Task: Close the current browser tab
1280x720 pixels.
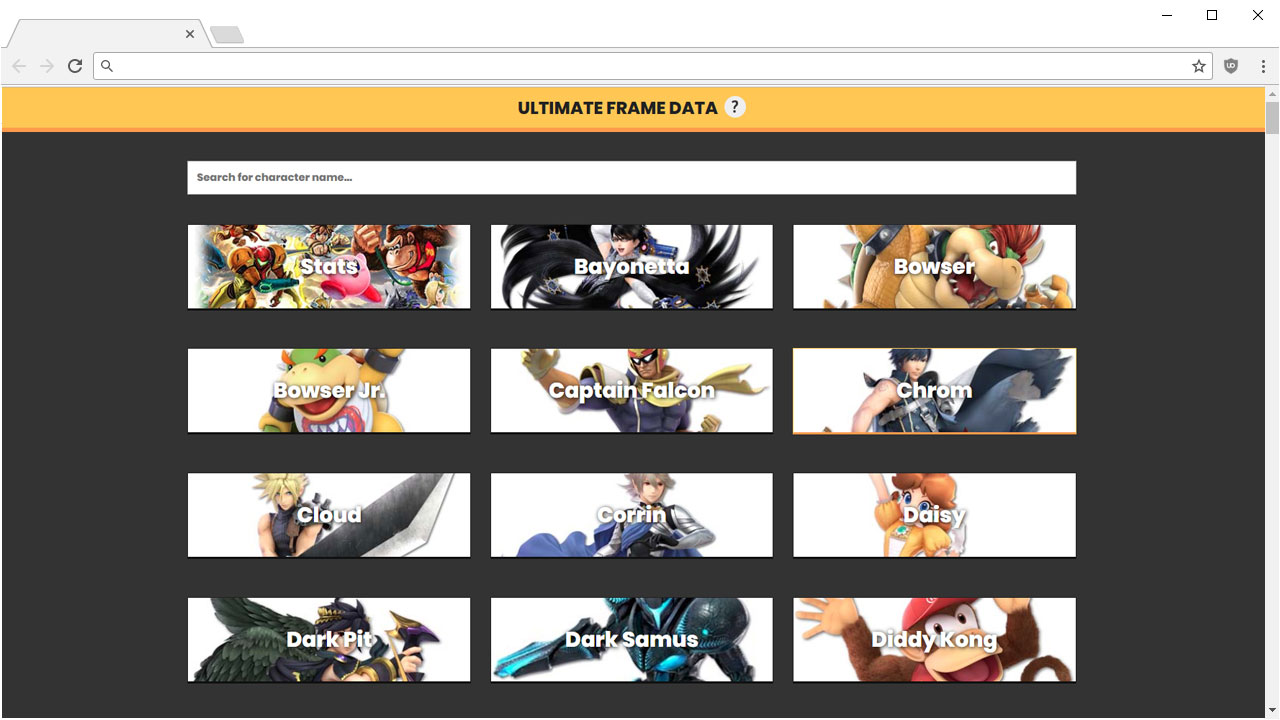Action: click(190, 34)
